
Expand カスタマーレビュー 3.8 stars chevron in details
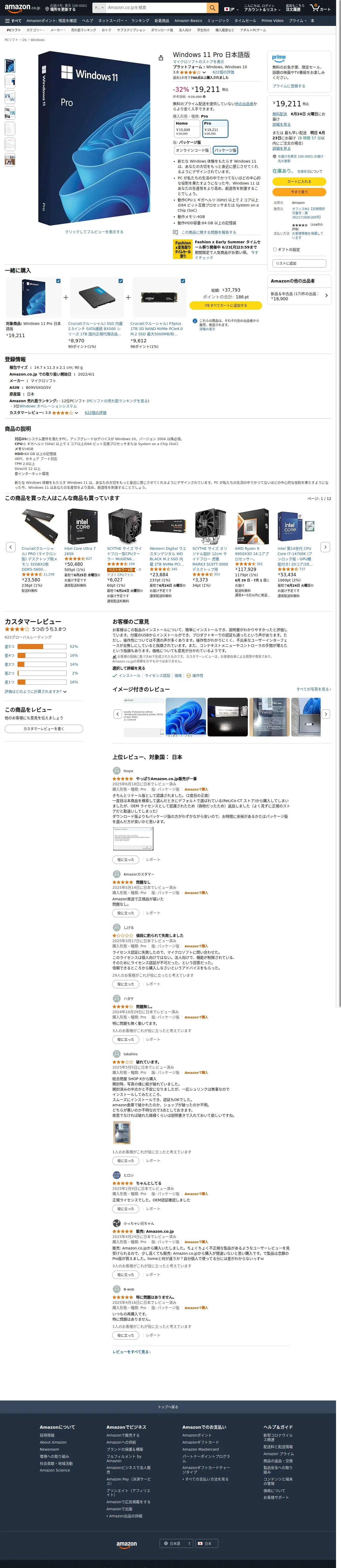tap(76, 413)
